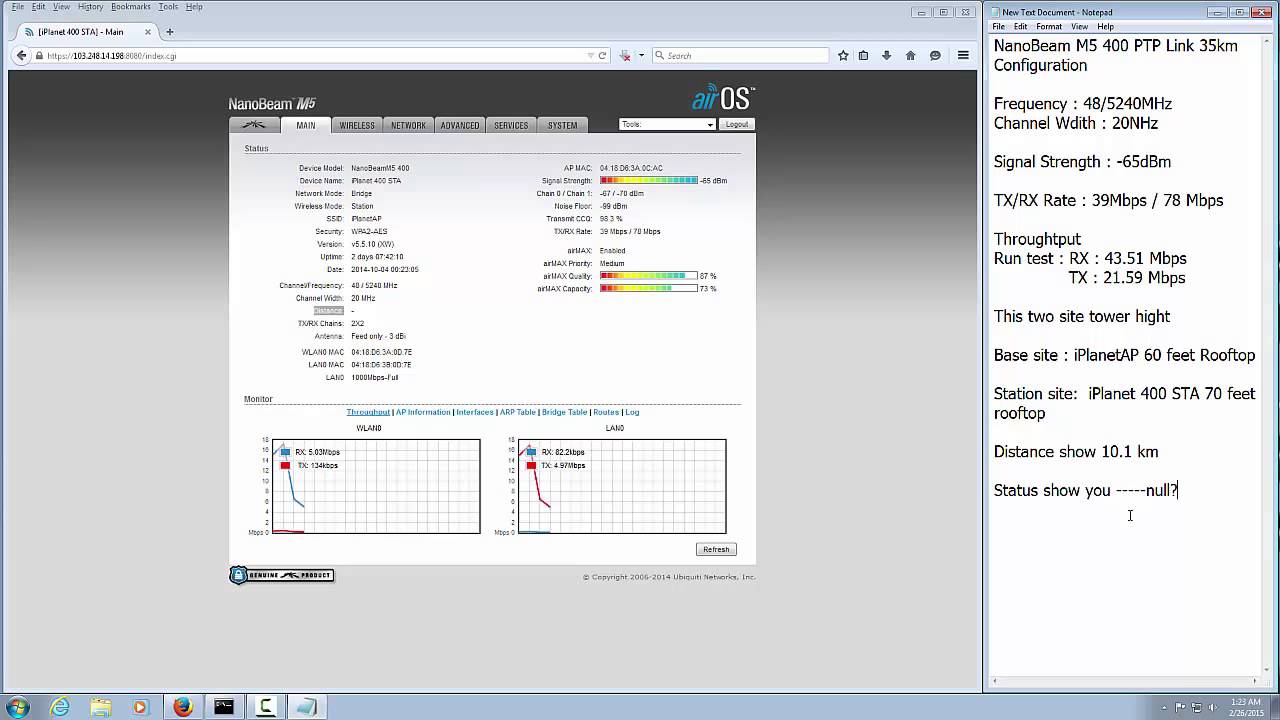Open the SERVICES tab
The height and width of the screenshot is (720, 1280).
(x=511, y=125)
